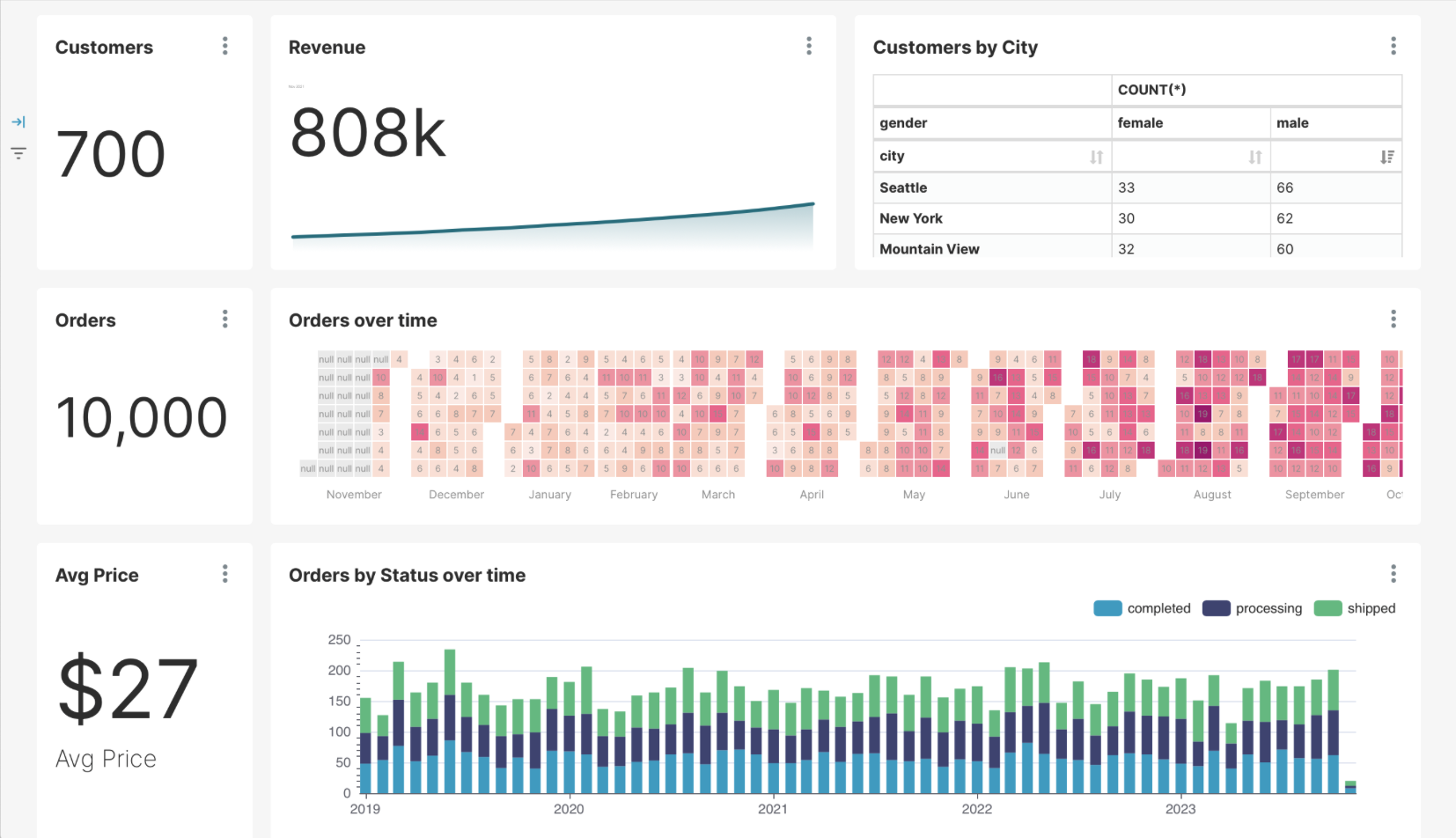Open Orders card three-dot menu
This screenshot has width=1456, height=838.
click(225, 319)
